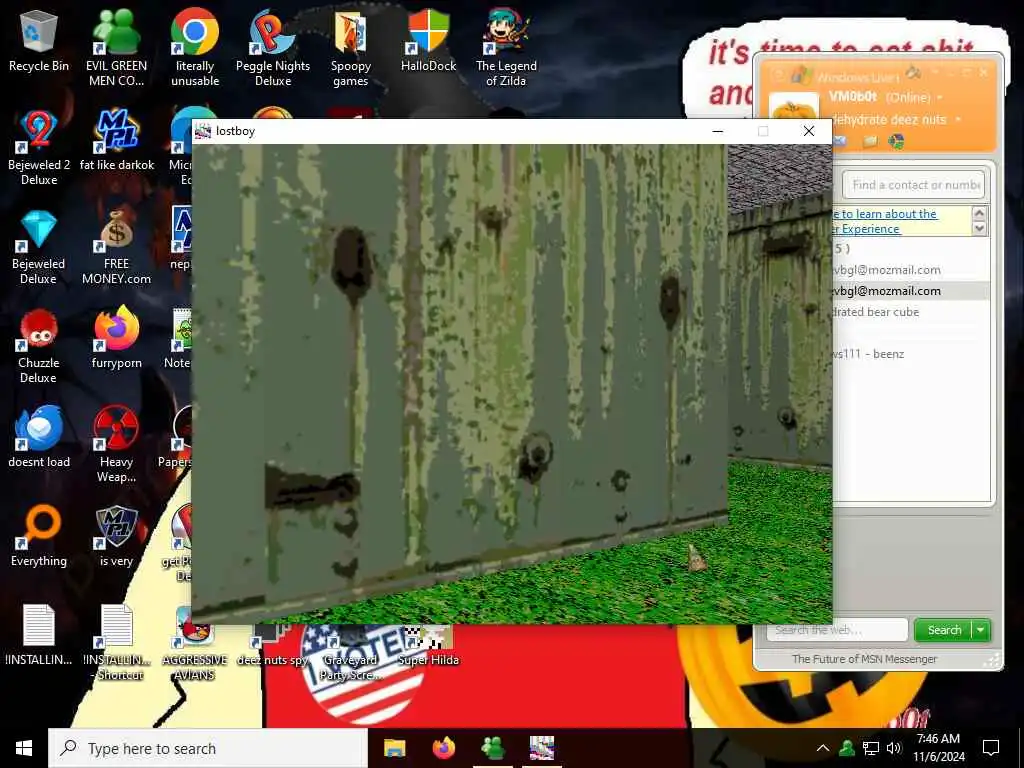The height and width of the screenshot is (768, 1024).
Task: Open Graveyard Party Scre... shortcut
Action: 350,653
